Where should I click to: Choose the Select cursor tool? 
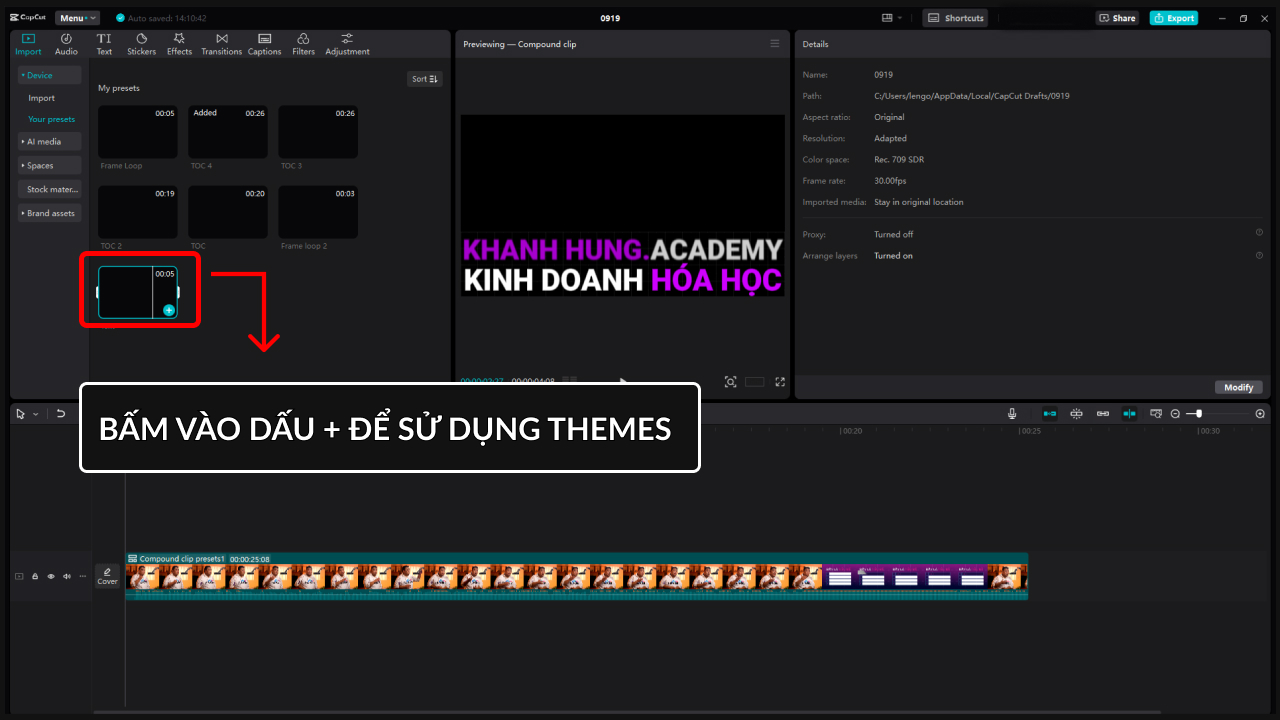tap(21, 414)
